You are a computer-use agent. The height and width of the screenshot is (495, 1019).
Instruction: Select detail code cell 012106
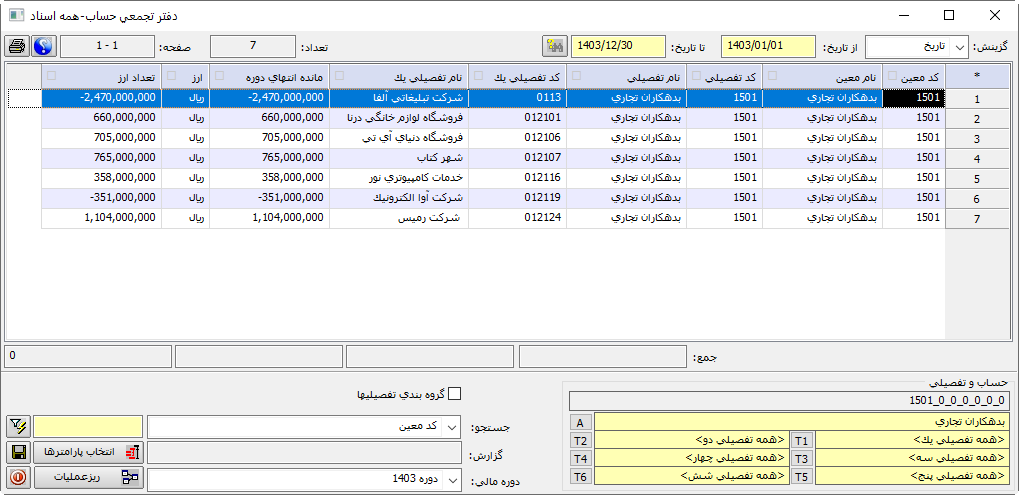pos(518,138)
